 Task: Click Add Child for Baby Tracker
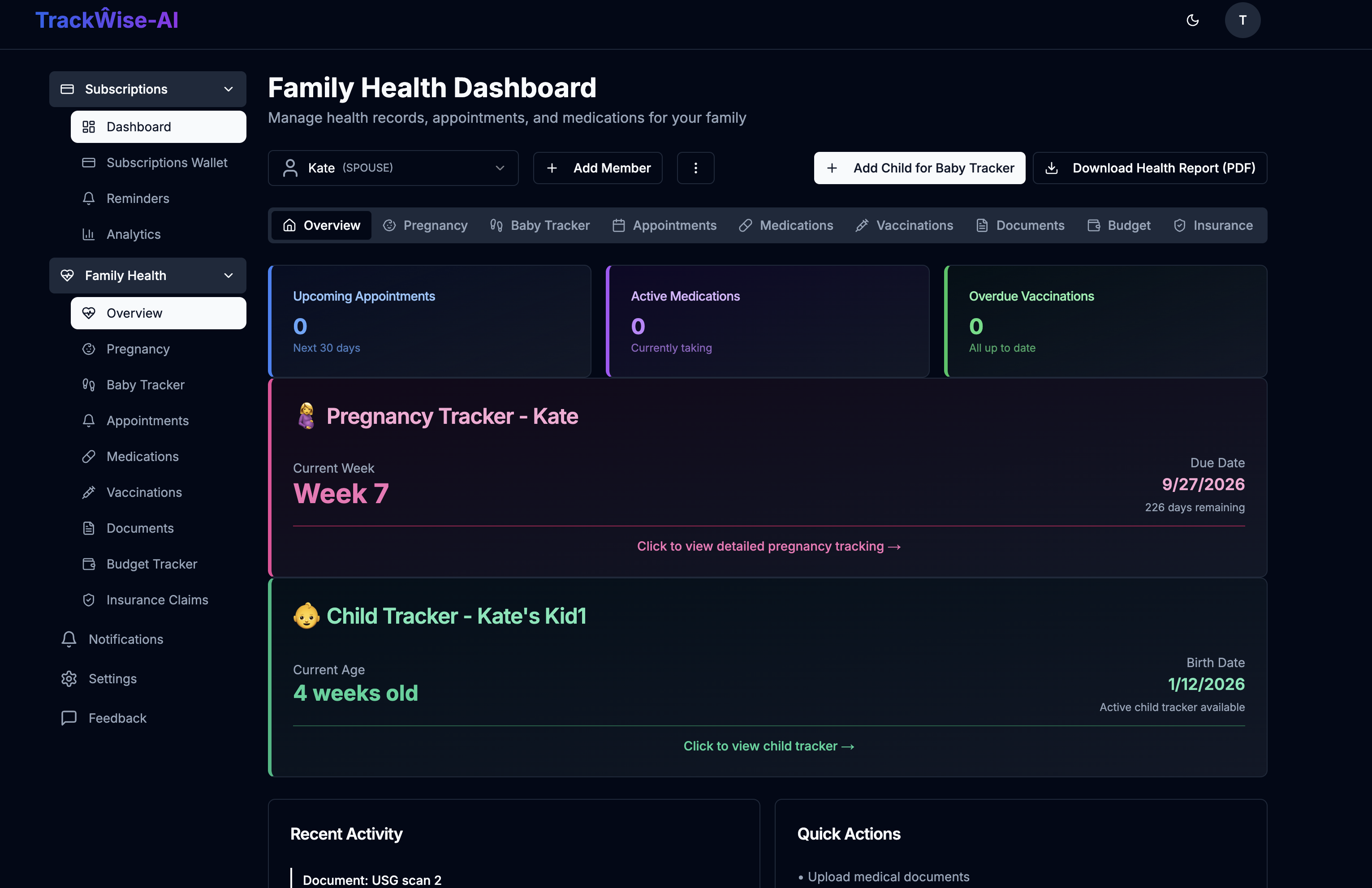(x=919, y=168)
